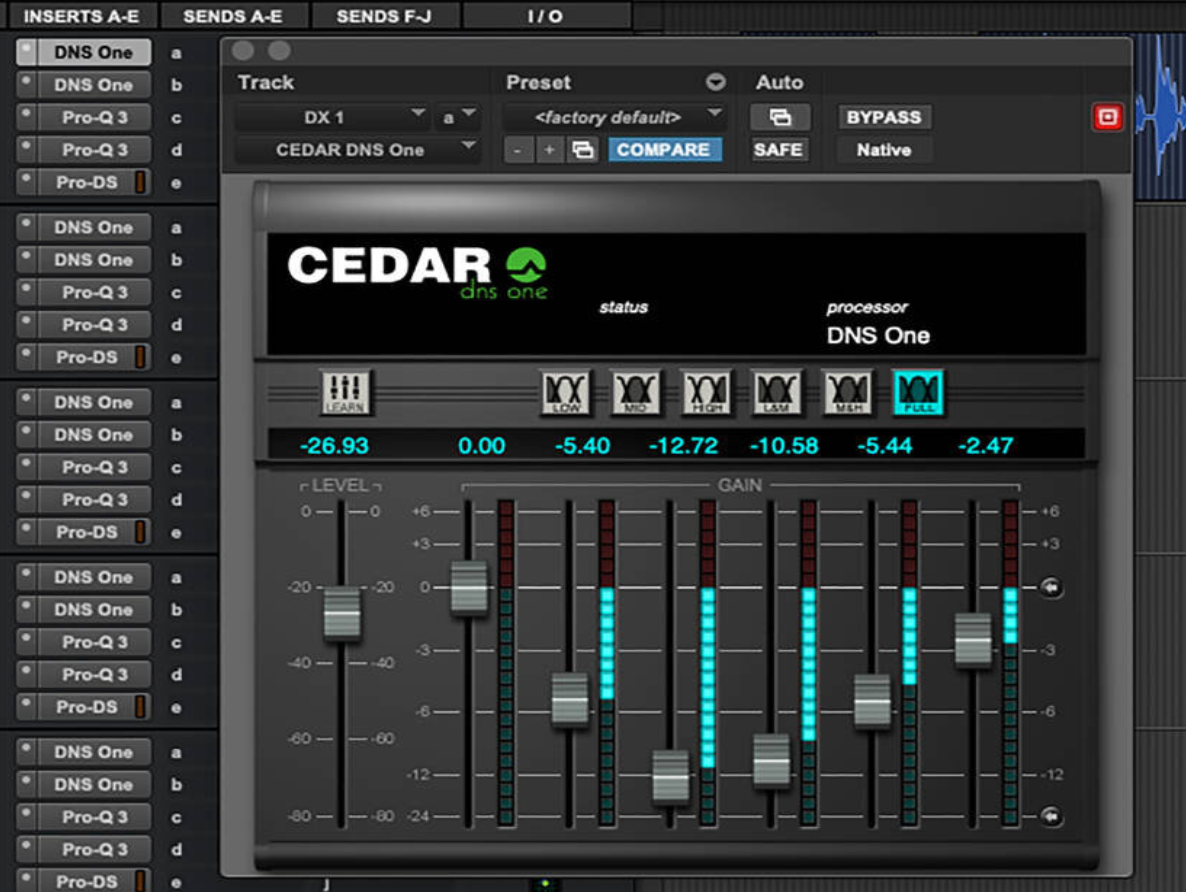Click the copy settings icon beside COMPARE
Image resolution: width=1186 pixels, height=892 pixels.
582,150
